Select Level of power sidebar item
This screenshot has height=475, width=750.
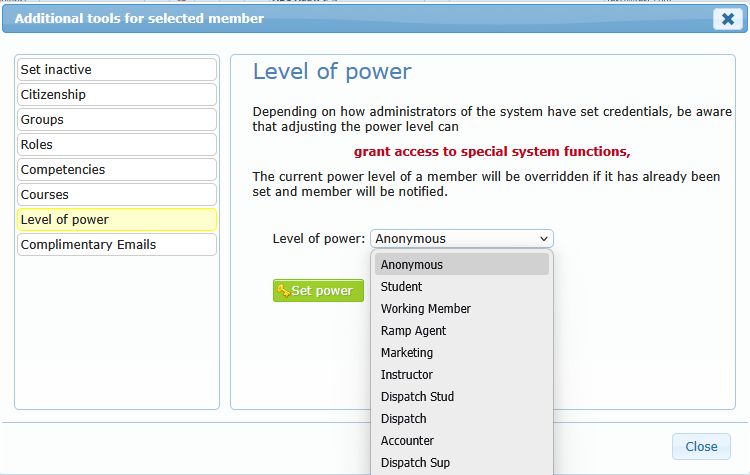116,220
